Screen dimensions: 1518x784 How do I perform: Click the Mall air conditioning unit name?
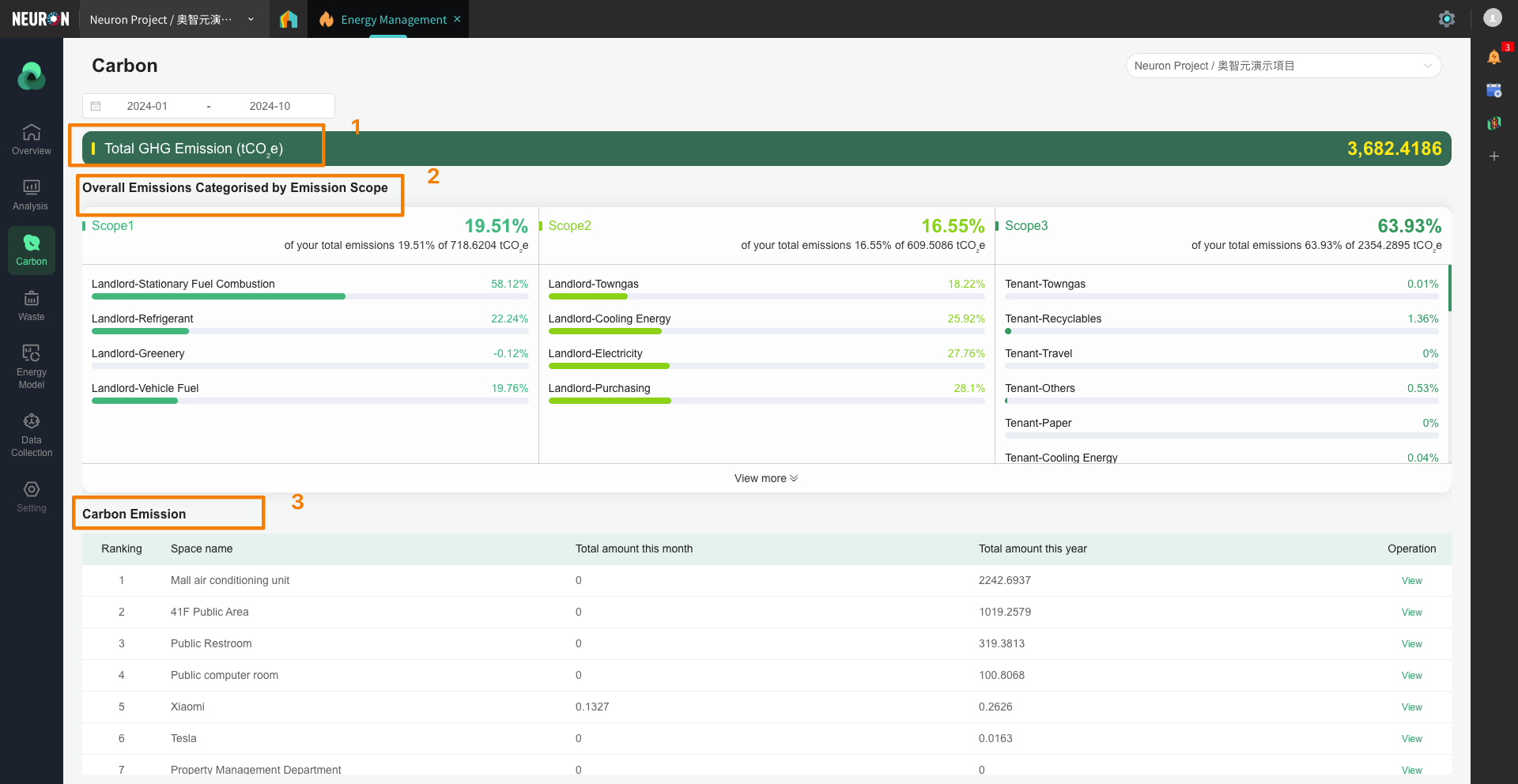[x=230, y=580]
